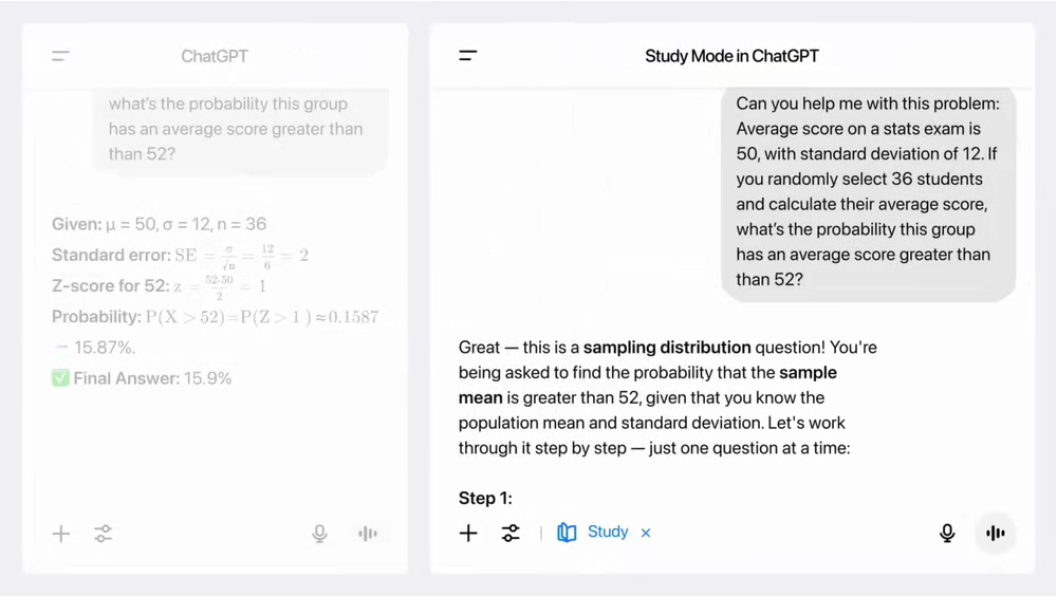Click the faded user question bubble at left
Image resolution: width=1056 pixels, height=602 pixels.
pyautogui.click(x=241, y=129)
